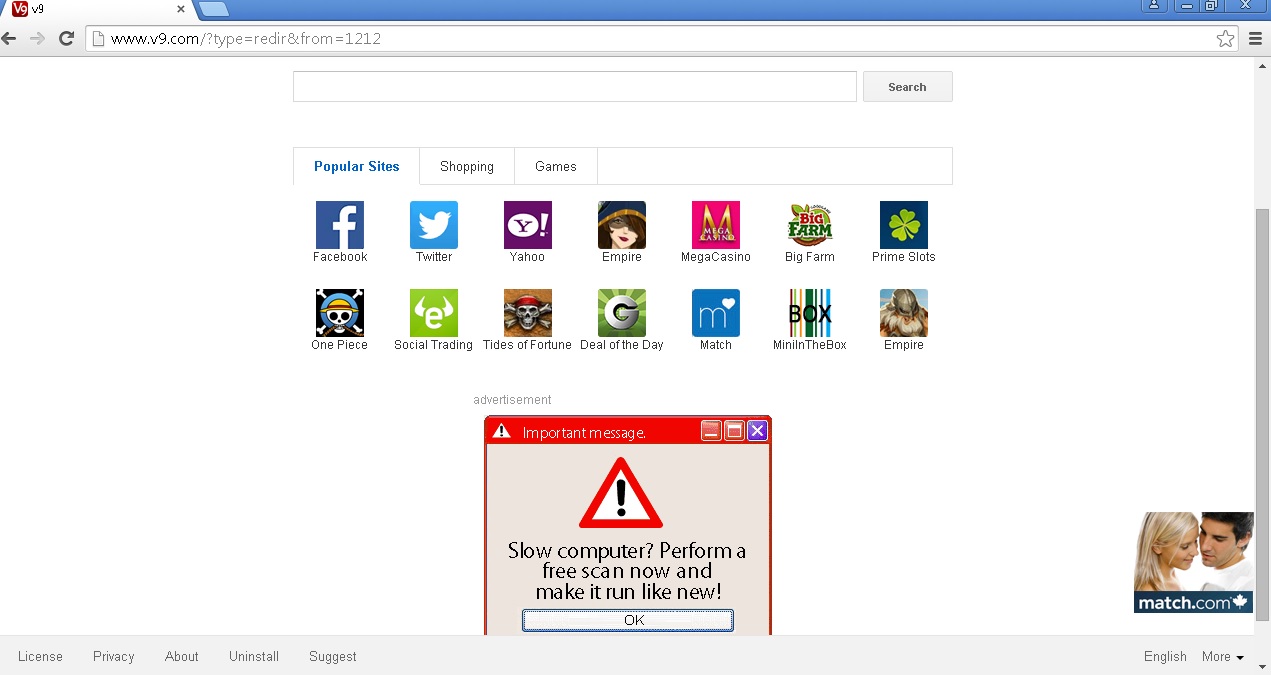The image size is (1271, 675).
Task: Click the address bar showing www.v9.com
Action: point(663,39)
